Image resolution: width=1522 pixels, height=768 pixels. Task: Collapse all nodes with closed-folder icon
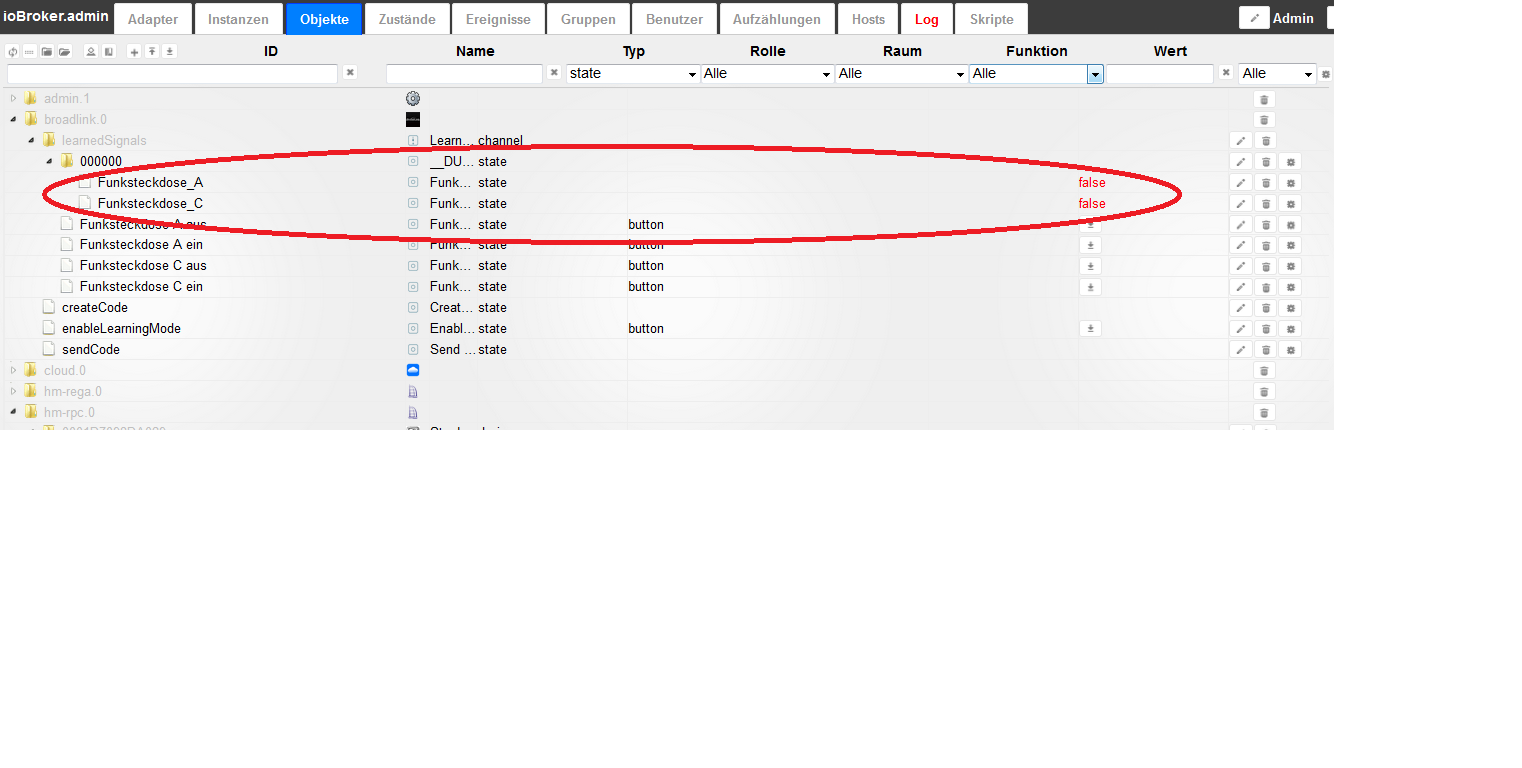(x=47, y=51)
